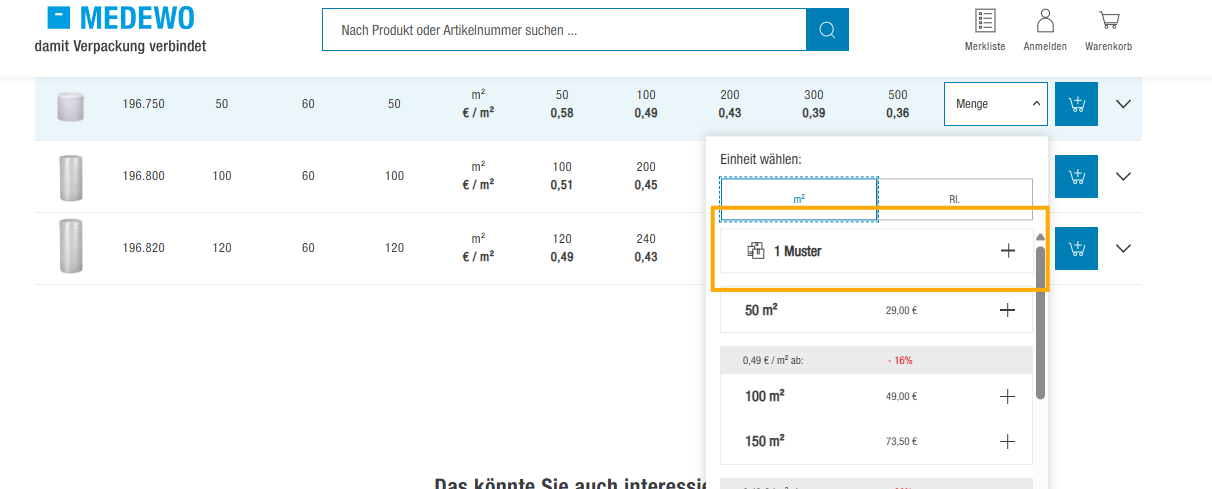Select the Rl. unit tab
1212x489 pixels.
point(955,199)
